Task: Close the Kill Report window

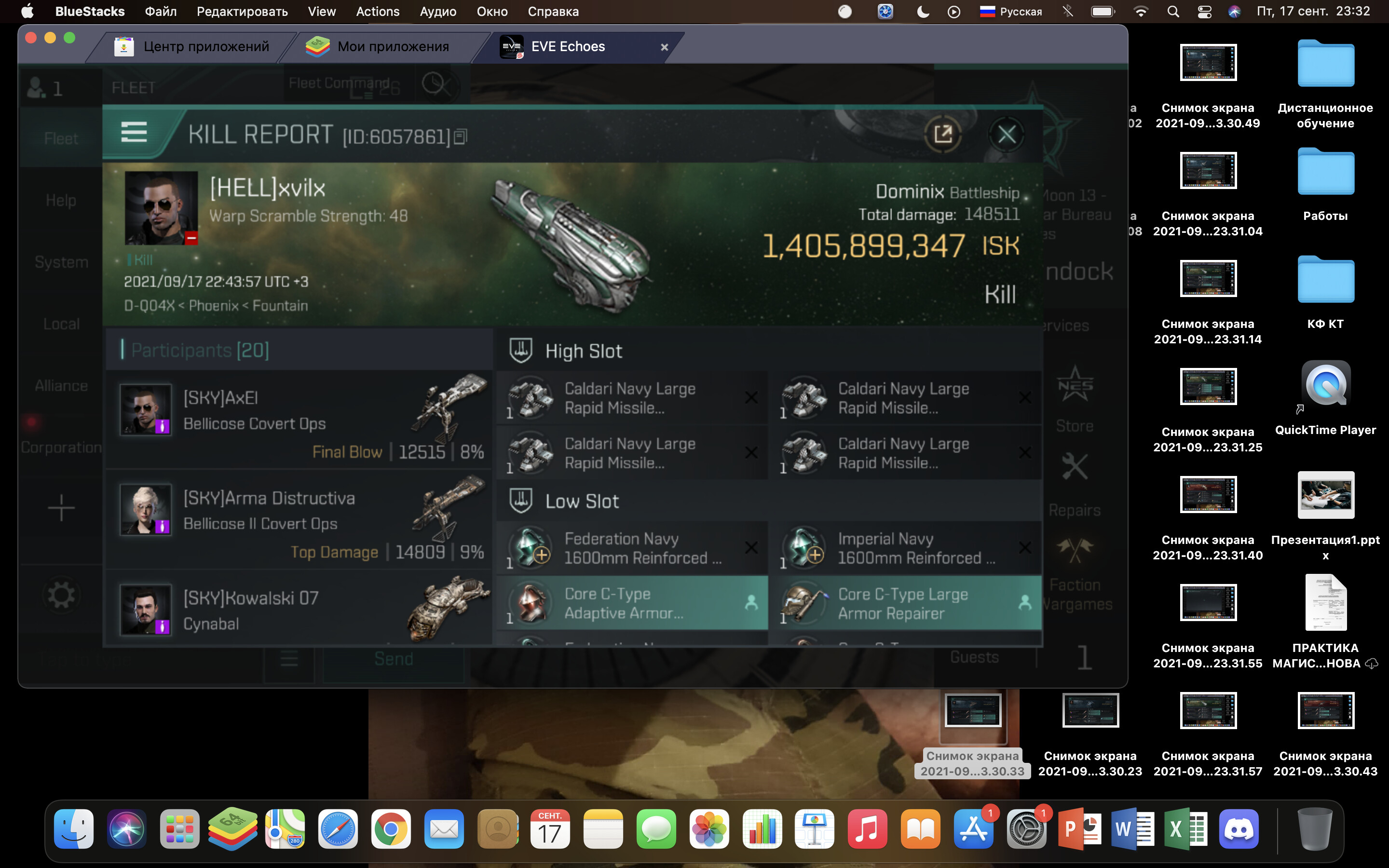Action: point(1006,135)
